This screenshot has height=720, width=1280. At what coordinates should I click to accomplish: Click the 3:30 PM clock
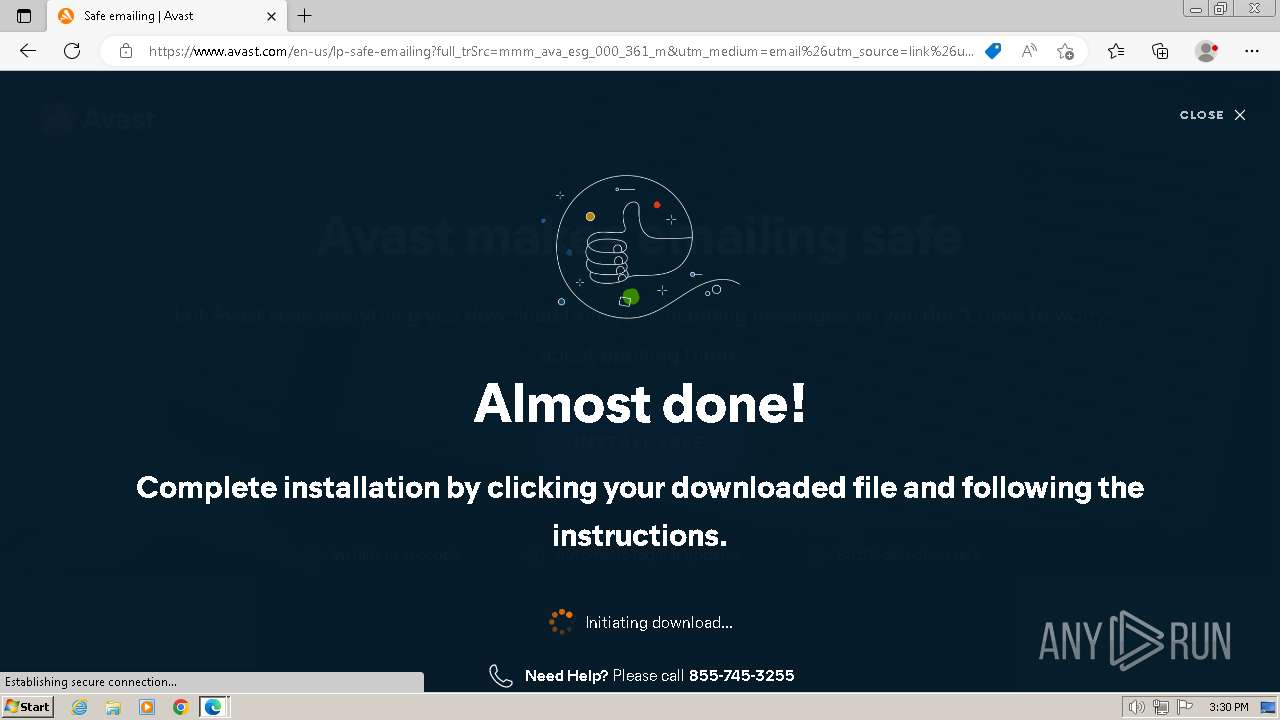point(1229,707)
